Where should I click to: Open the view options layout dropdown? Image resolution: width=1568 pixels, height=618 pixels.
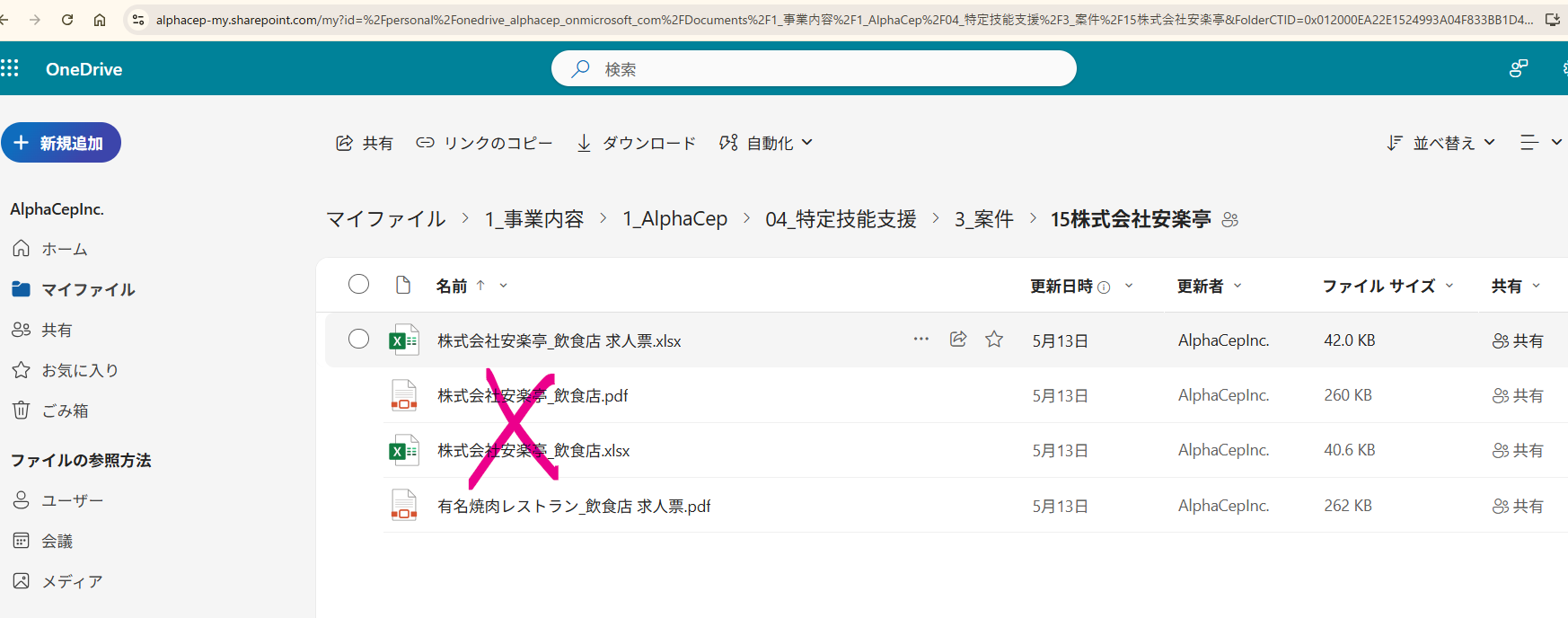point(1540,143)
